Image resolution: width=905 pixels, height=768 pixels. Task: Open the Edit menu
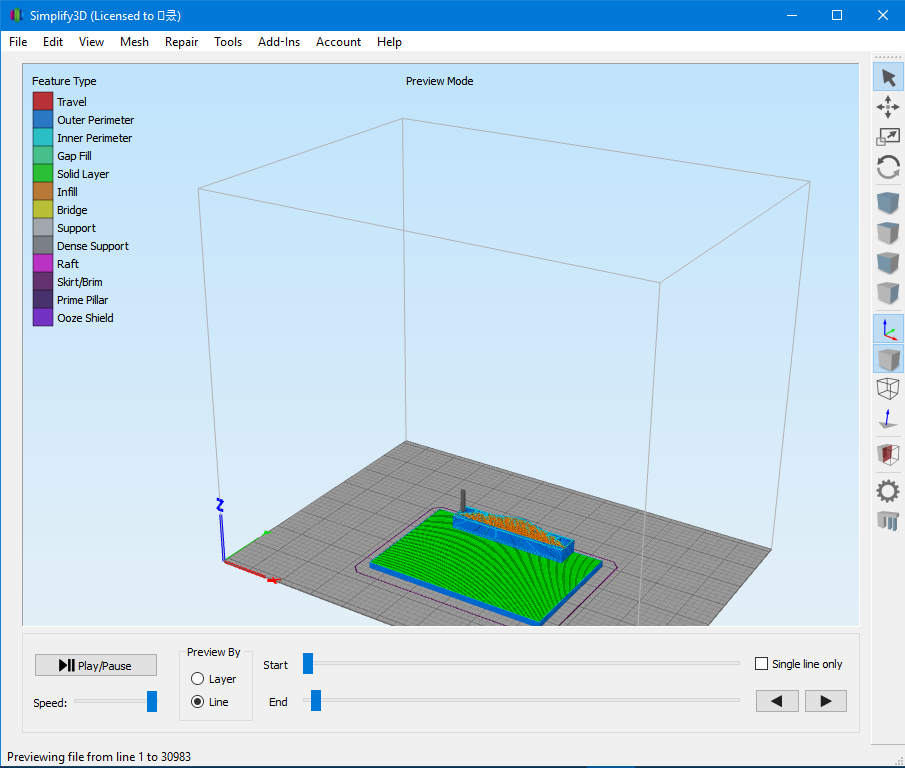(x=53, y=42)
